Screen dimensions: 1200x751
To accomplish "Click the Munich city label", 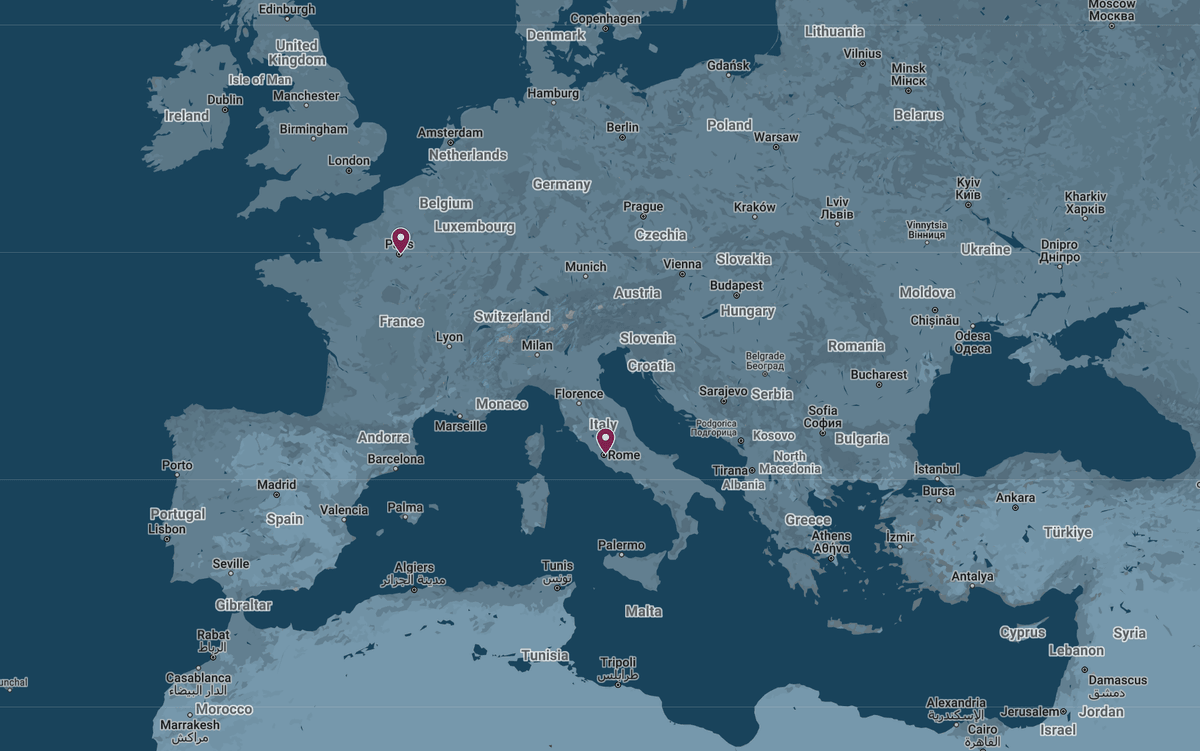I will (585, 267).
